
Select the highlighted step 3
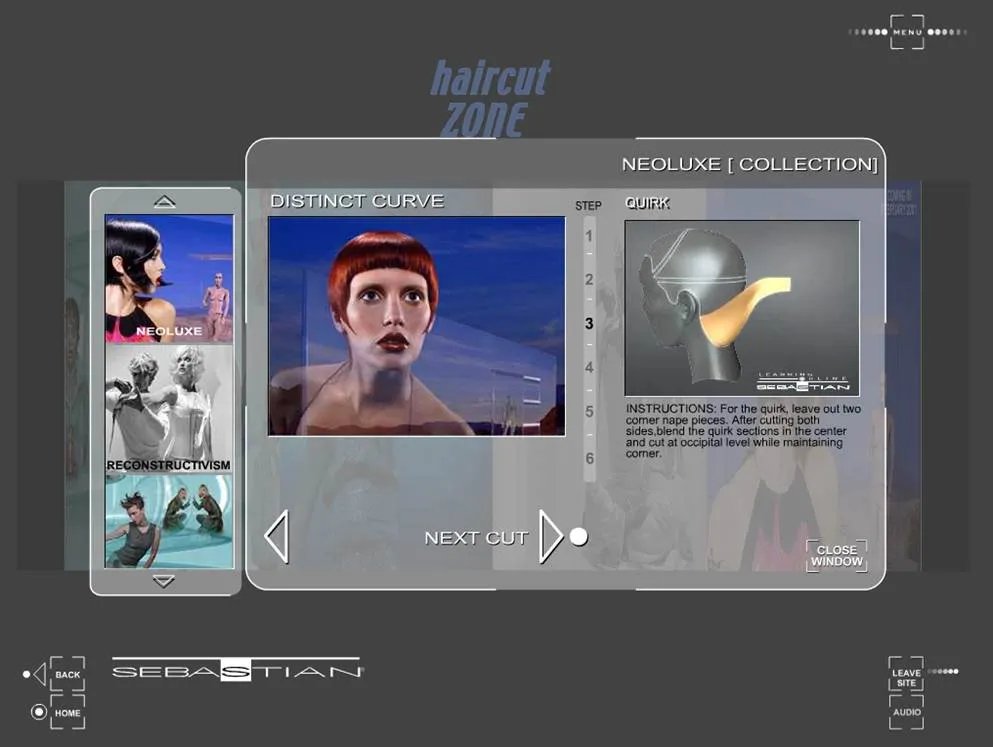(588, 323)
